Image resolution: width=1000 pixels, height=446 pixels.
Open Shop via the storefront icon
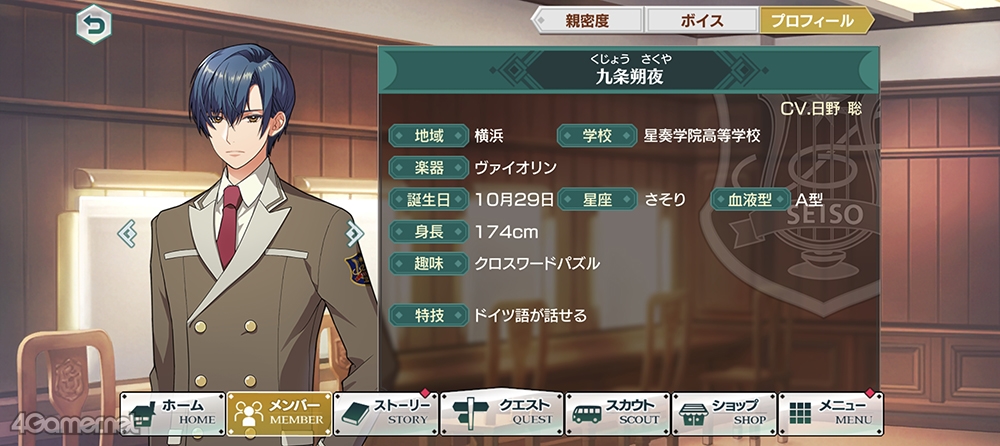click(693, 414)
